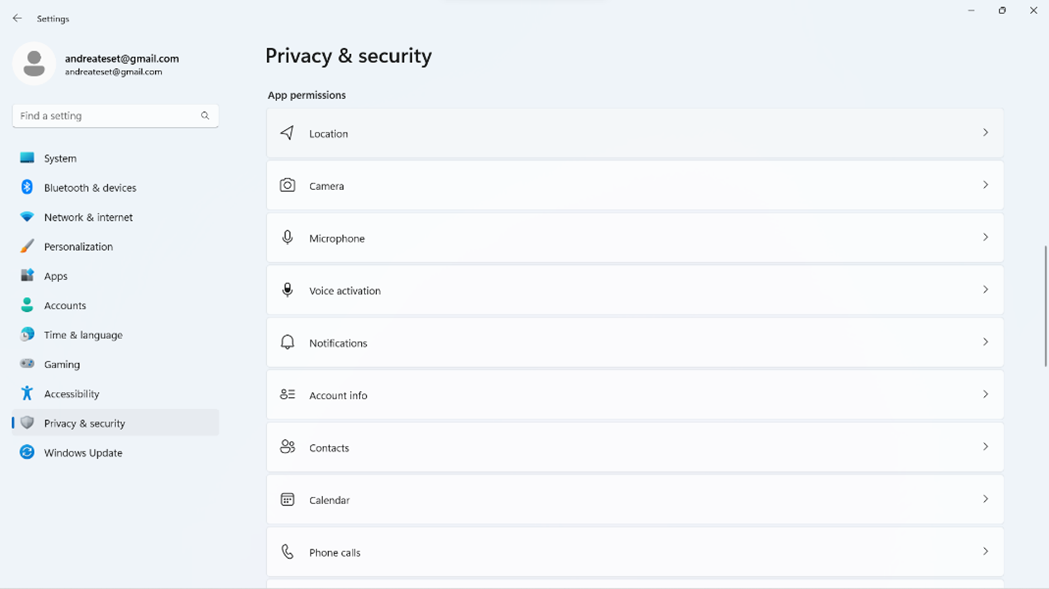The image size is (1049, 589).
Task: Click search magnifier in Find a setting
Action: click(x=205, y=116)
